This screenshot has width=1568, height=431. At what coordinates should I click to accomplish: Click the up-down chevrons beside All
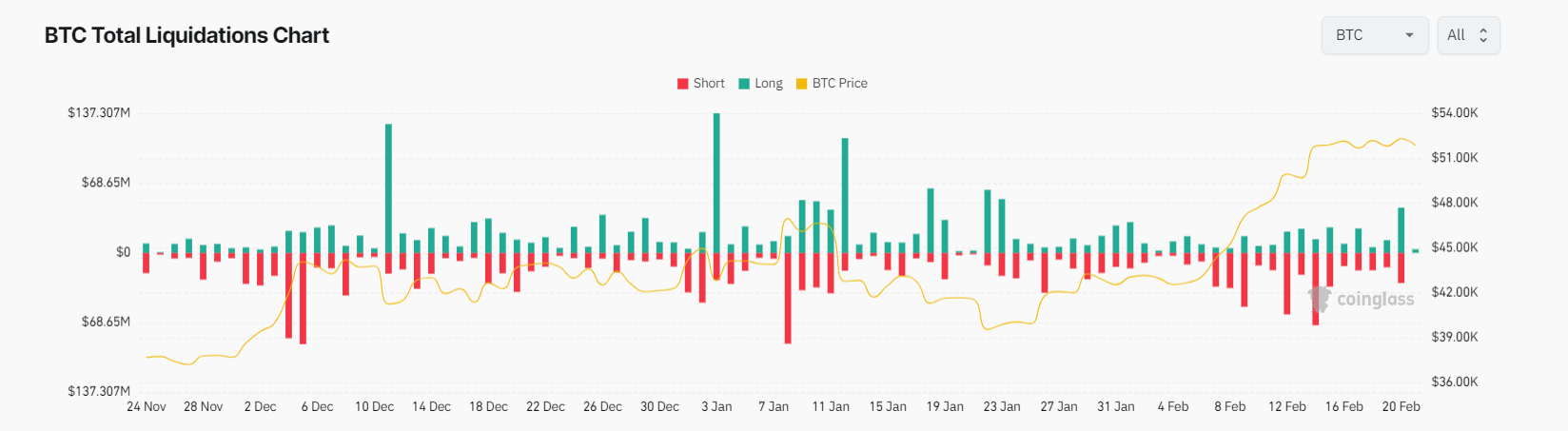tap(1483, 35)
